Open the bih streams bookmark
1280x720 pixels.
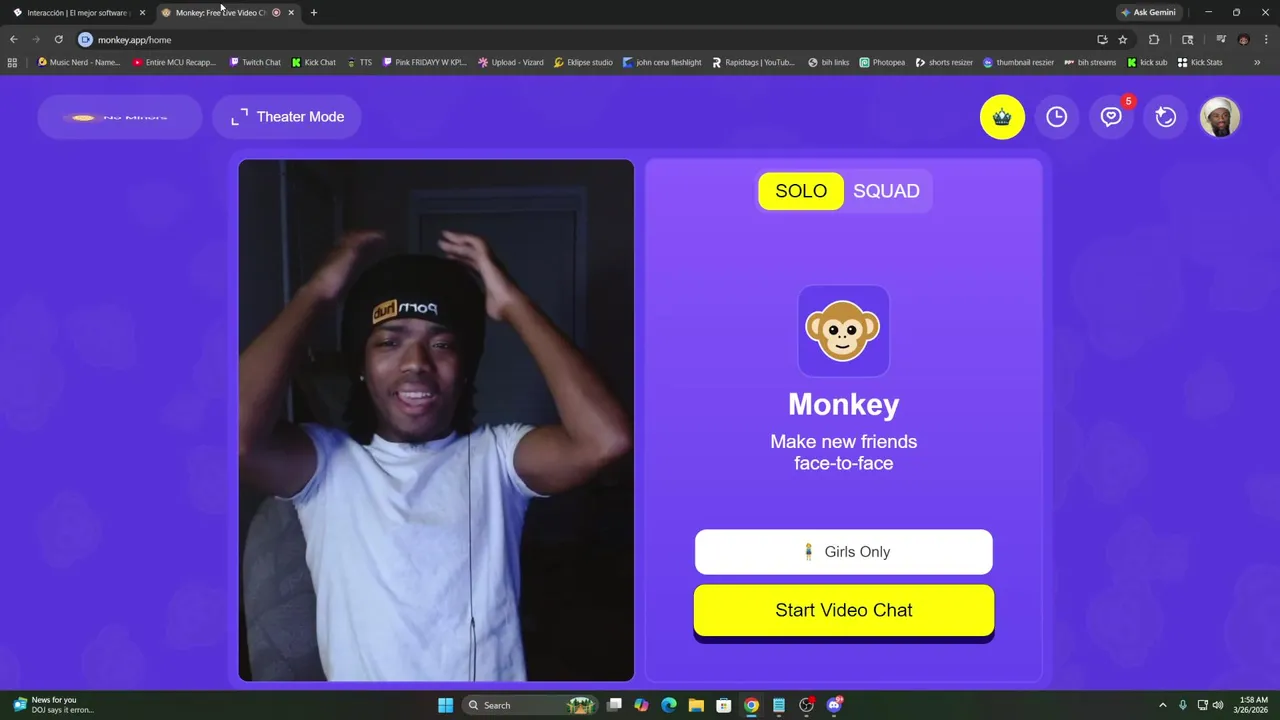pyautogui.click(x=1090, y=62)
